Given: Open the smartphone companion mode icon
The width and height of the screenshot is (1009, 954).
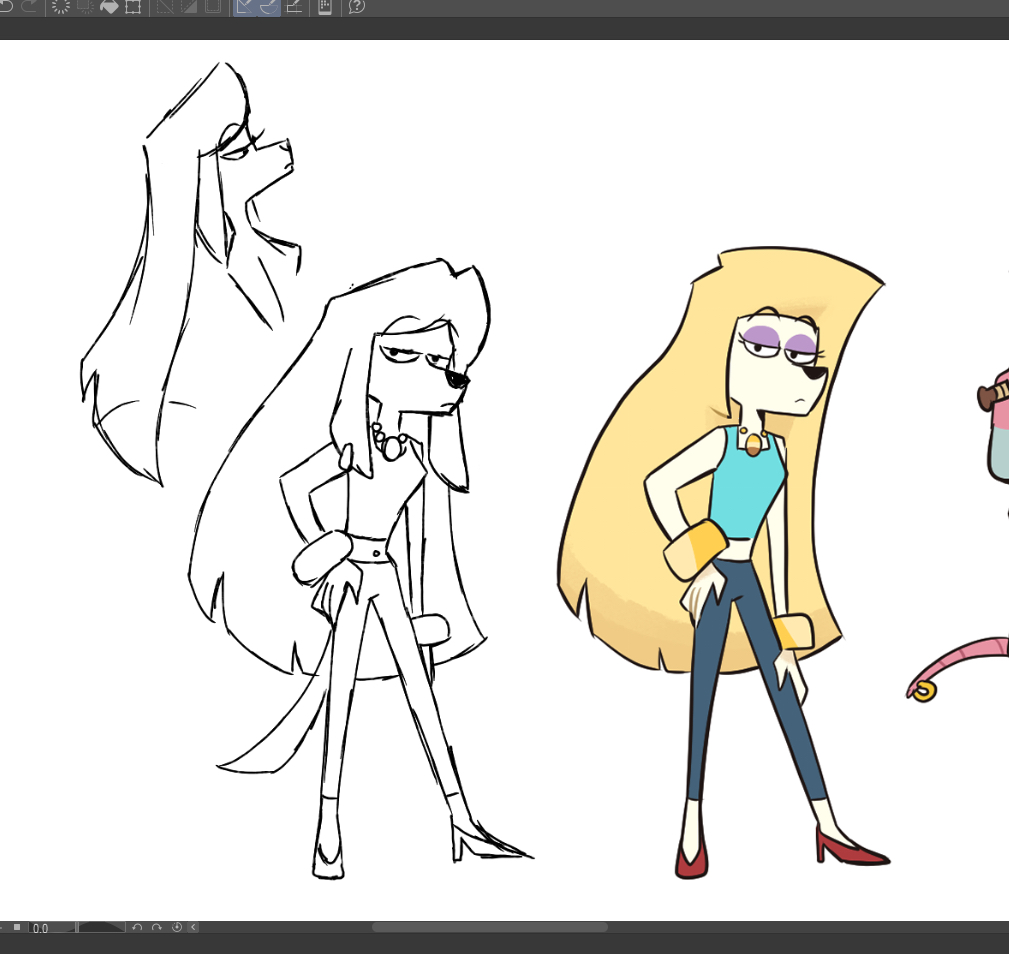Looking at the screenshot, I should (x=325, y=6).
